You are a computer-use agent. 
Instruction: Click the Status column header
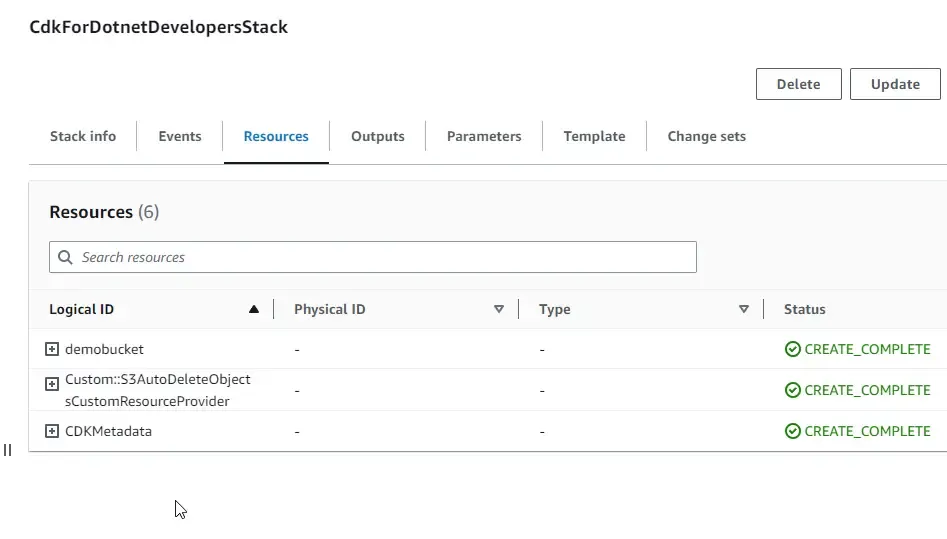pos(804,309)
